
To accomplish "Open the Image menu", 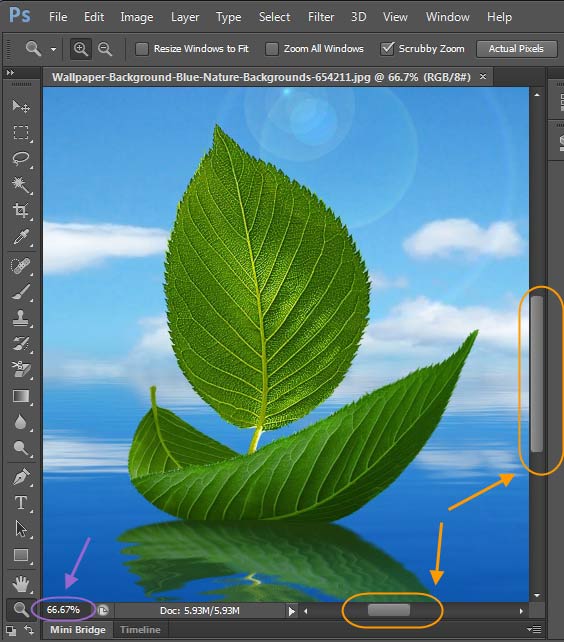I will coord(137,17).
